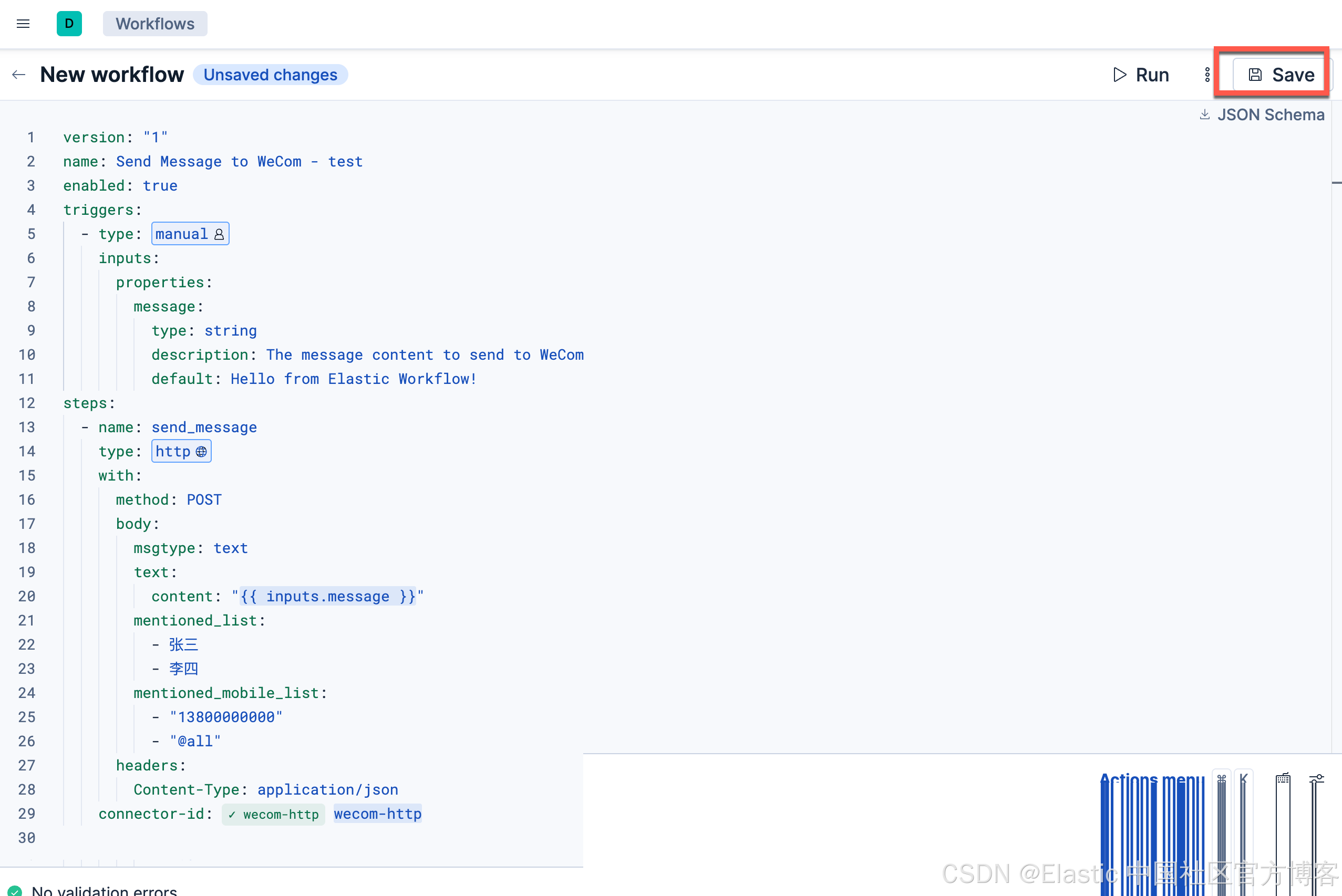Viewport: 1342px width, 896px height.
Task: Click 'Content-Type: application/json' line
Action: click(266, 790)
